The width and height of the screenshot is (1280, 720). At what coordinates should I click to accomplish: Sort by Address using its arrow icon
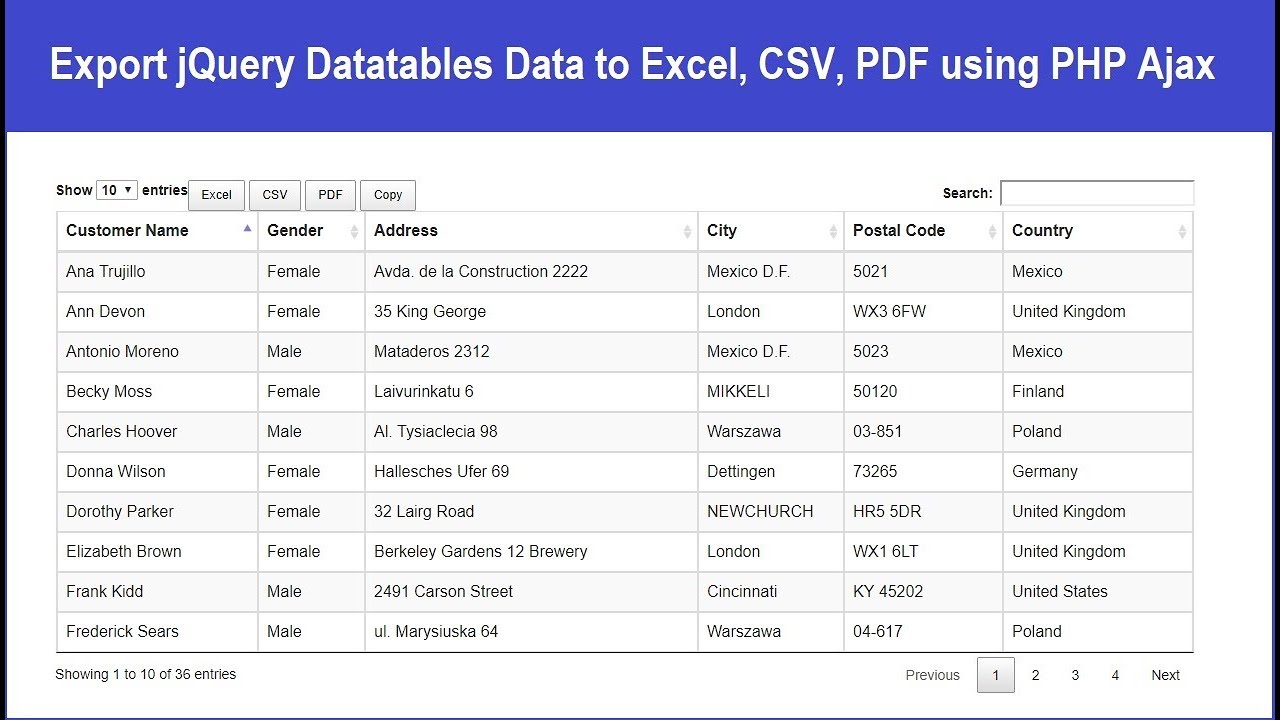pyautogui.click(x=687, y=231)
